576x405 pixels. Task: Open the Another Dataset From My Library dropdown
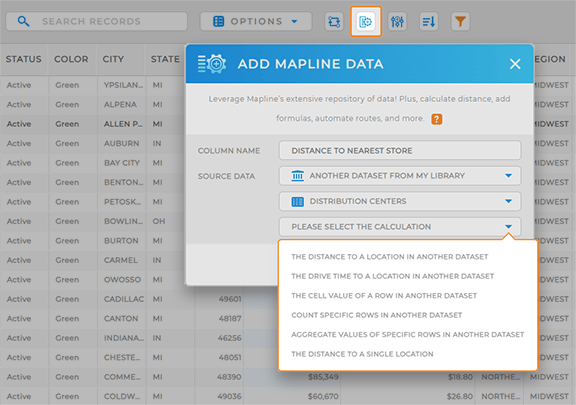(x=400, y=176)
